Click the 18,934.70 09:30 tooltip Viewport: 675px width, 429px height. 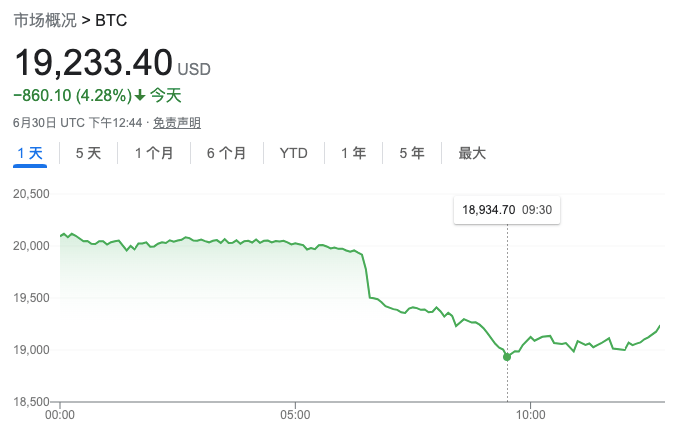tap(507, 210)
